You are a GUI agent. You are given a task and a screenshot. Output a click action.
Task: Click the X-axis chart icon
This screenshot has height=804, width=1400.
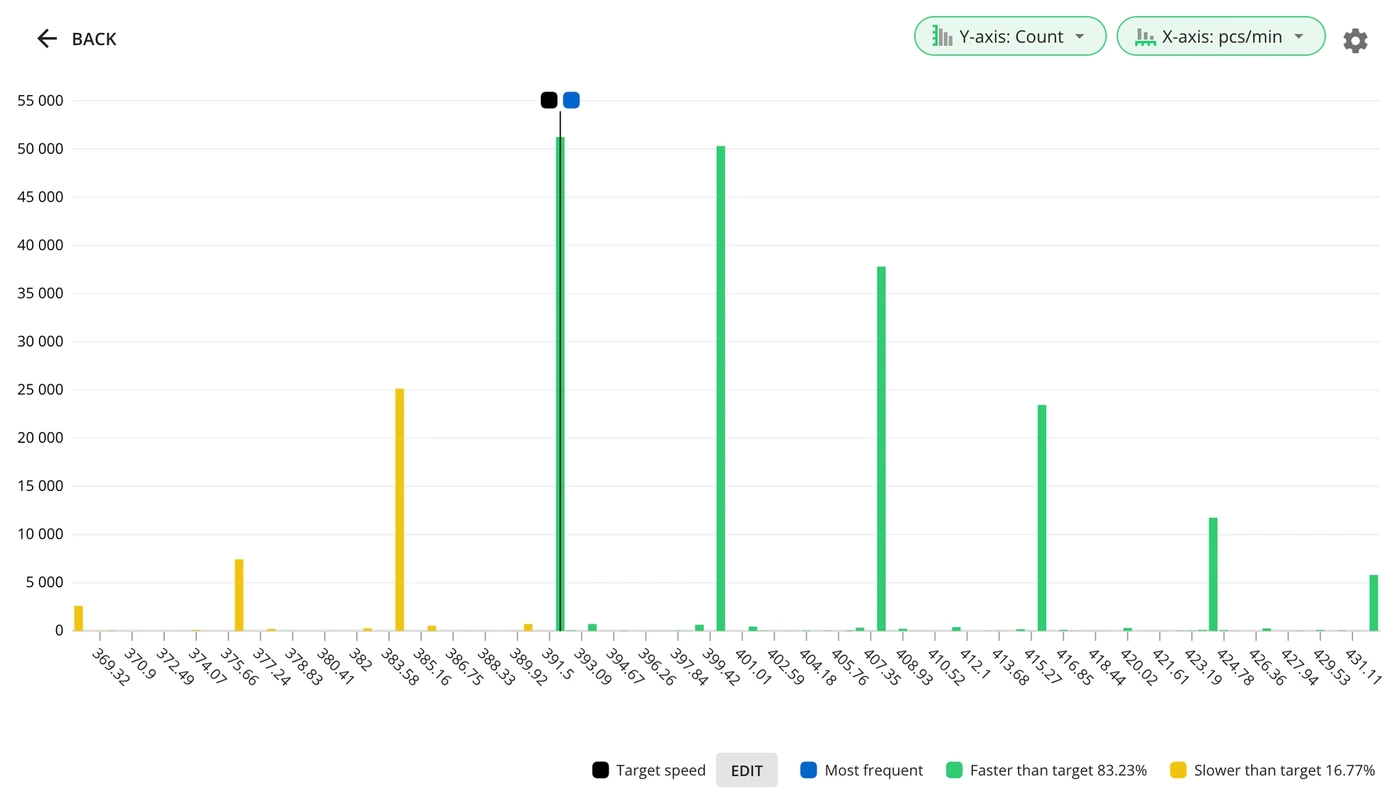click(1145, 37)
